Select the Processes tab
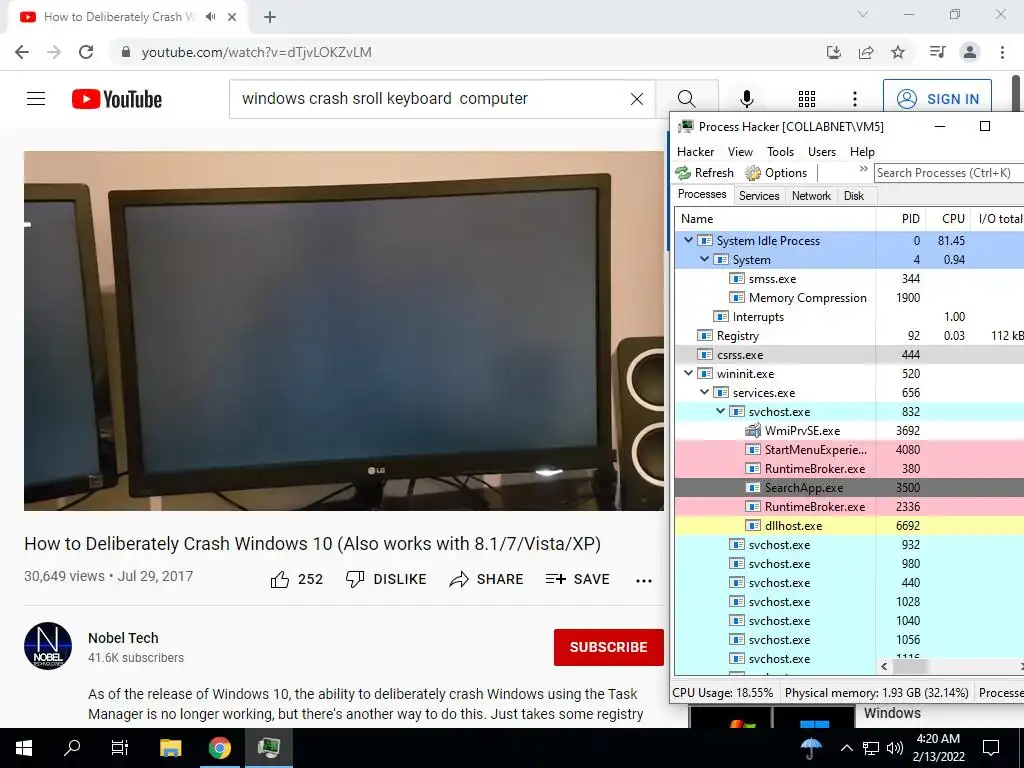 click(x=702, y=194)
